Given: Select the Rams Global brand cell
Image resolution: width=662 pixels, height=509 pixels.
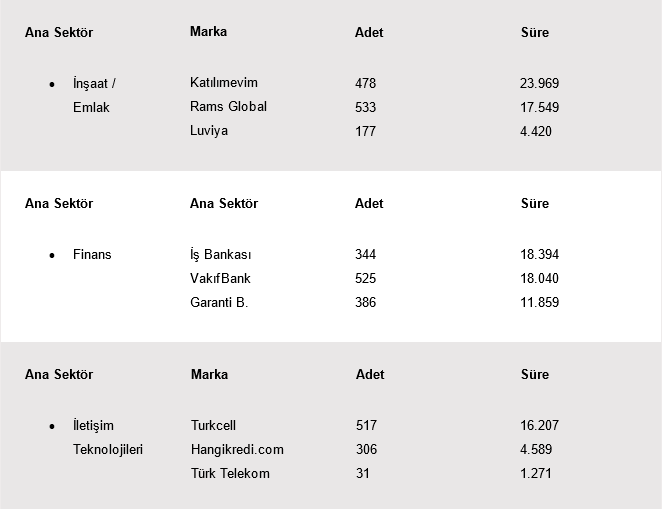Looking at the screenshot, I should click(x=228, y=107).
